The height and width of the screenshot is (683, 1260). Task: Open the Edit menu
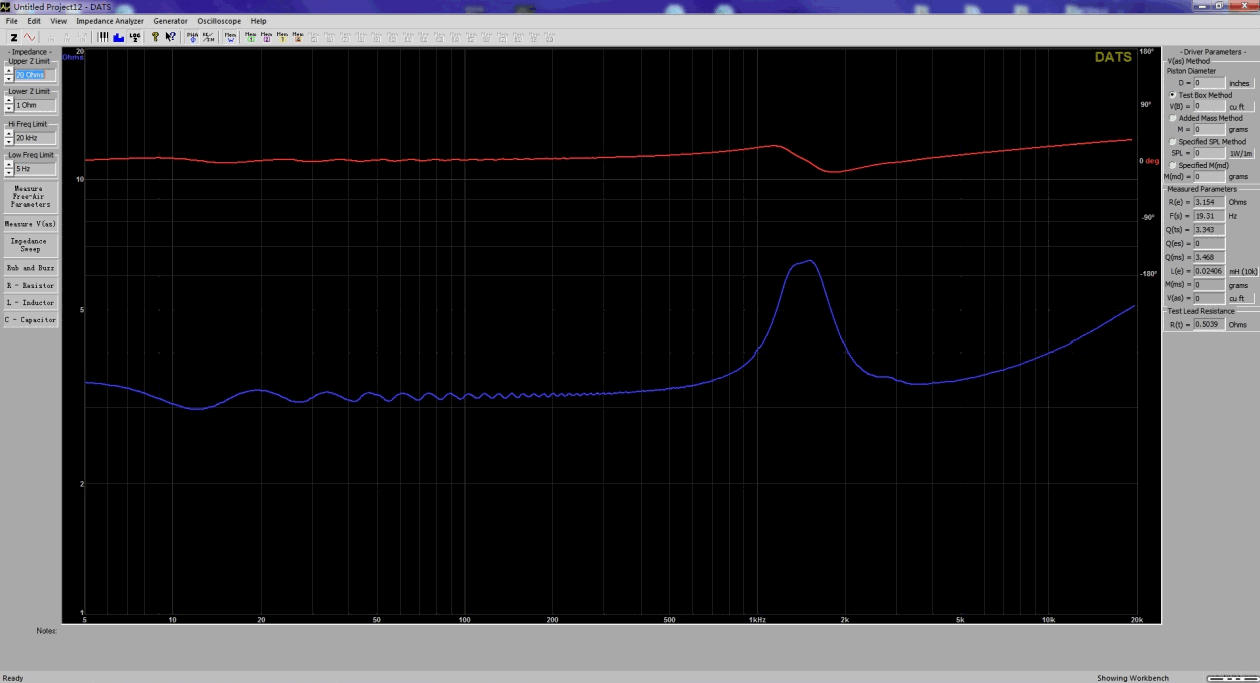tap(34, 21)
